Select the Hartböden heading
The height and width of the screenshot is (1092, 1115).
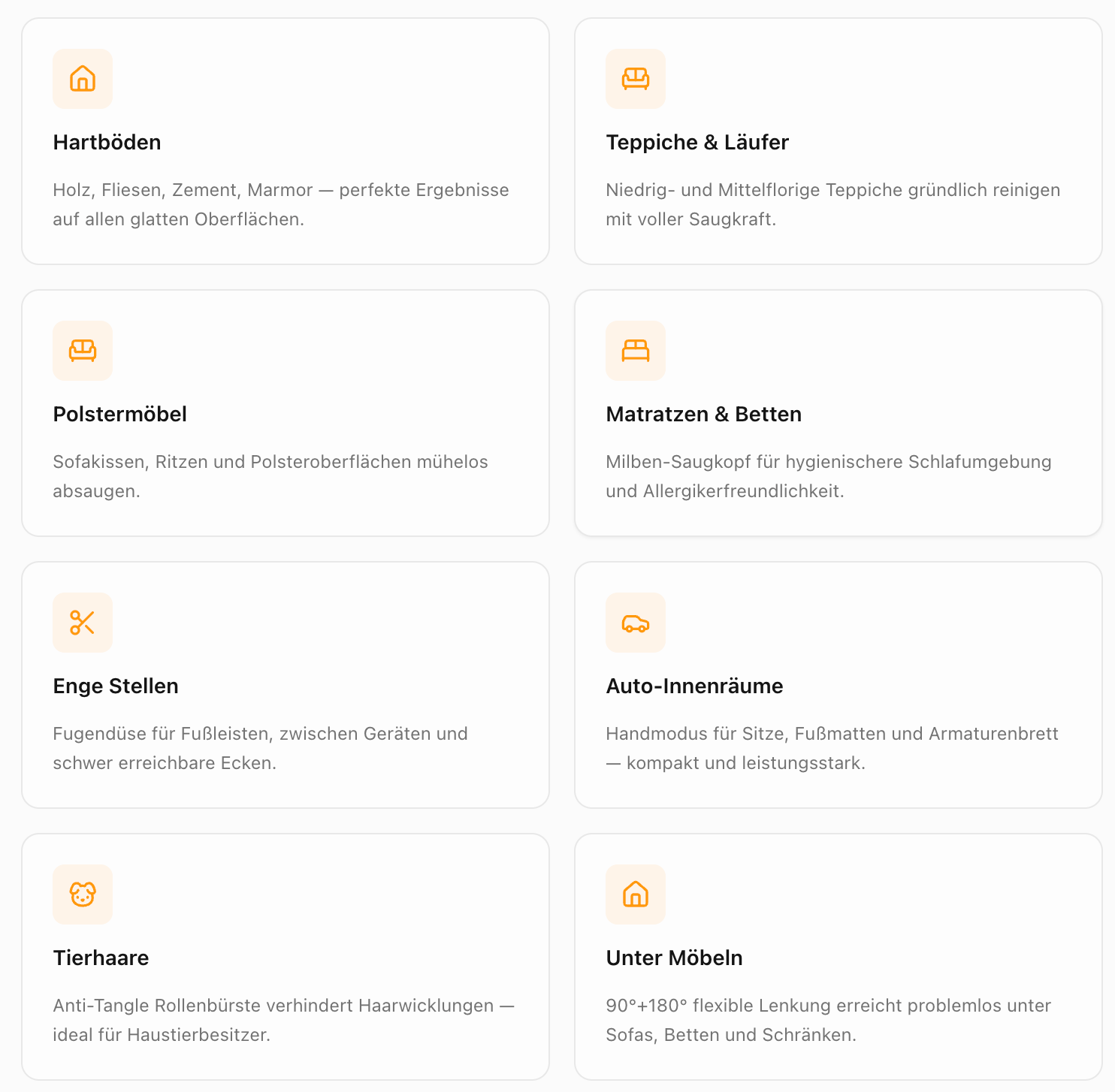pyautogui.click(x=107, y=143)
